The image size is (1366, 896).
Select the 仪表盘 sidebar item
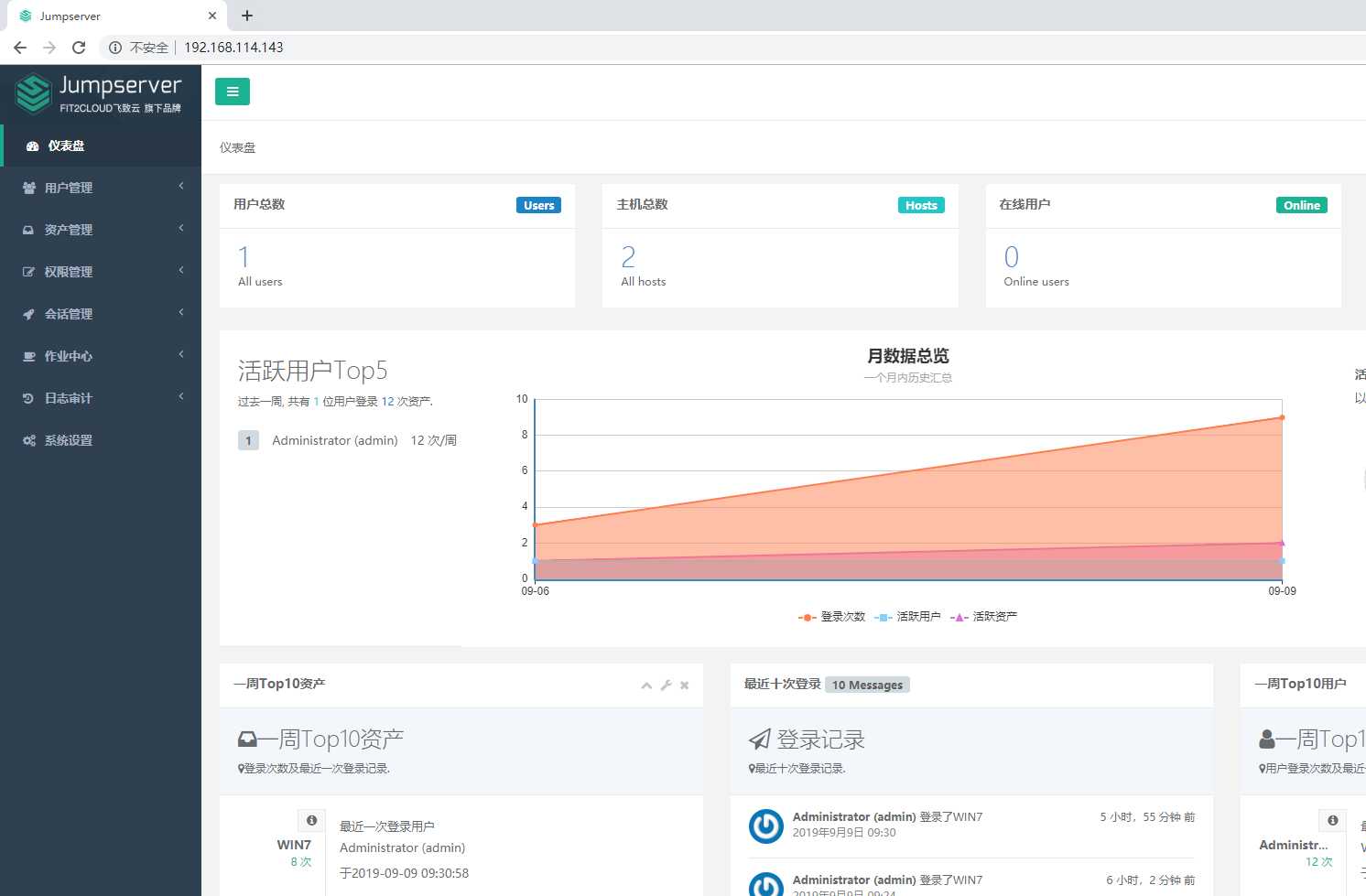[x=101, y=146]
